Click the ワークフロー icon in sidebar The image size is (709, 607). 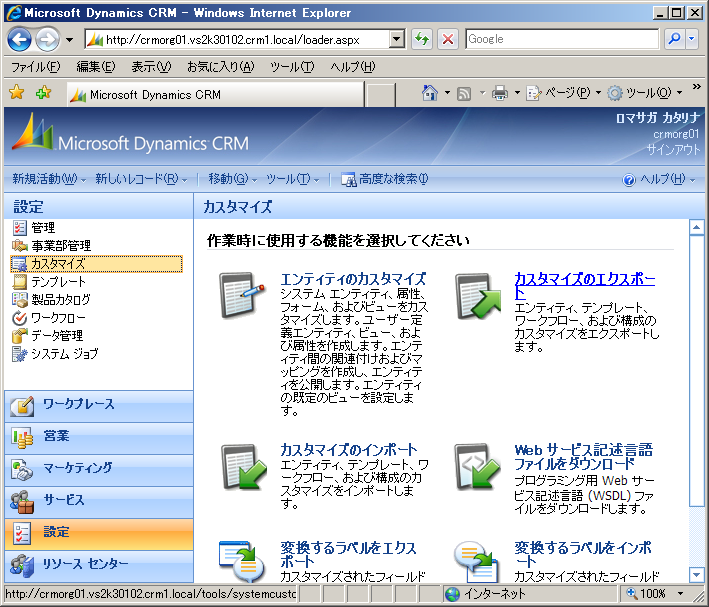point(19,318)
